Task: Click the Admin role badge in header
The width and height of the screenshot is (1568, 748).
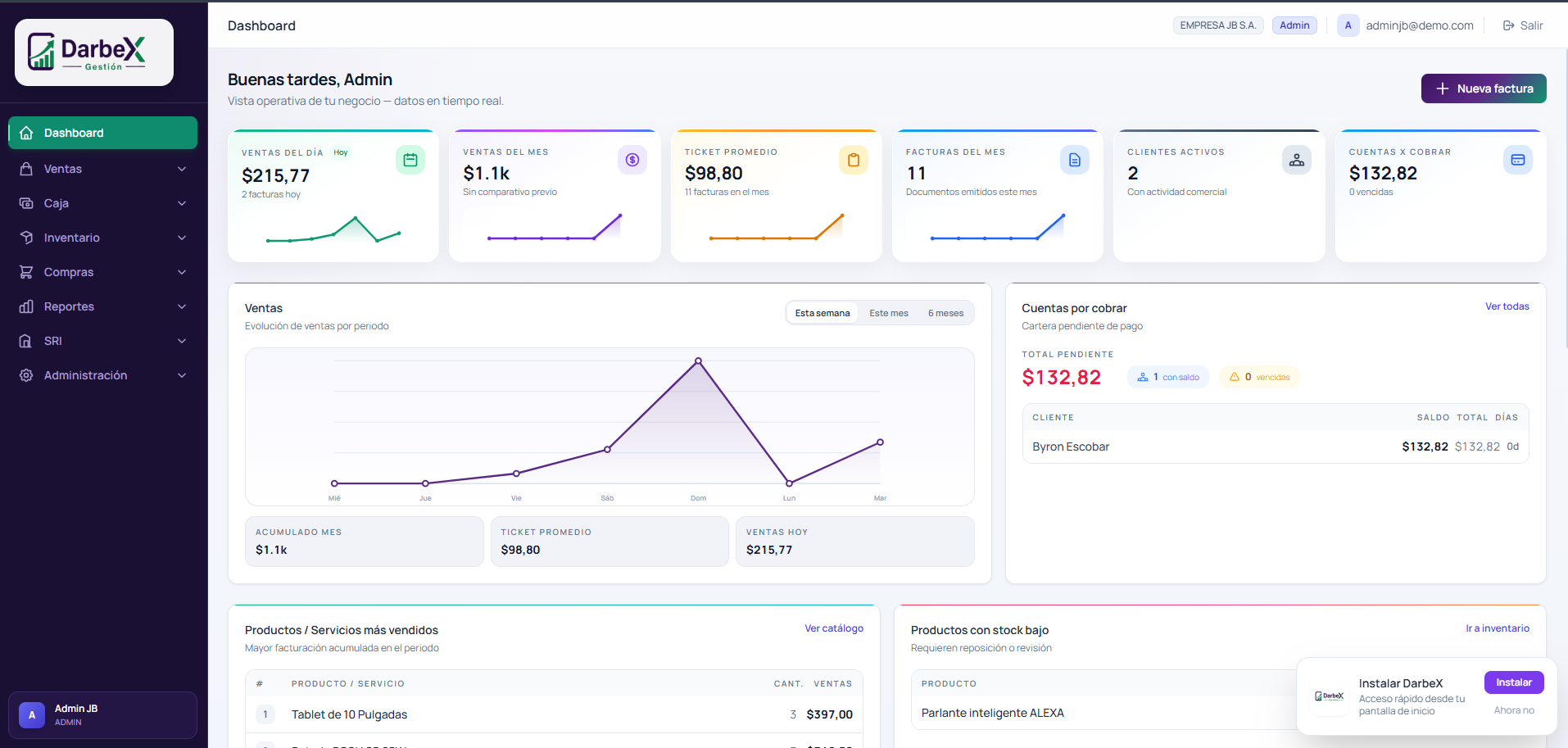Action: point(1294,25)
